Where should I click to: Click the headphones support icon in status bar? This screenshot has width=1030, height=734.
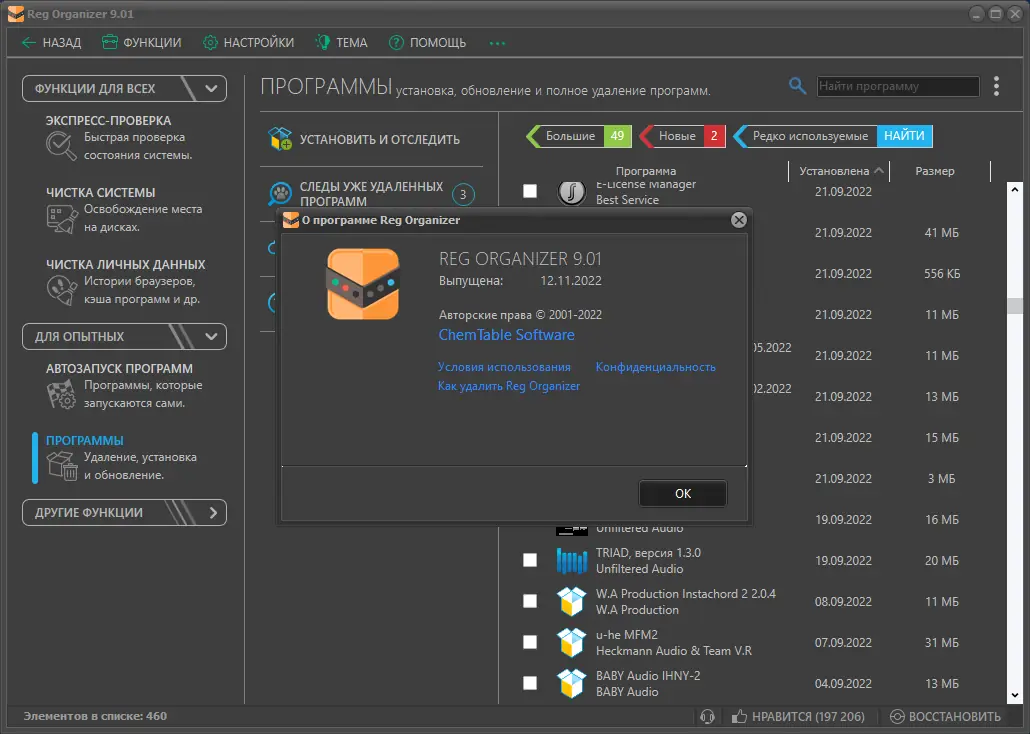tap(710, 716)
